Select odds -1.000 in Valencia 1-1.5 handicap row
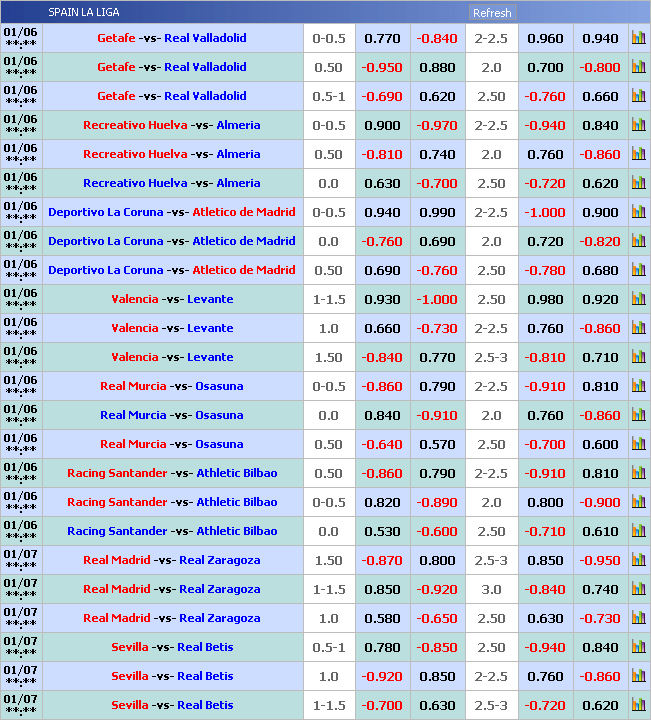Image resolution: width=651 pixels, height=720 pixels. click(437, 300)
